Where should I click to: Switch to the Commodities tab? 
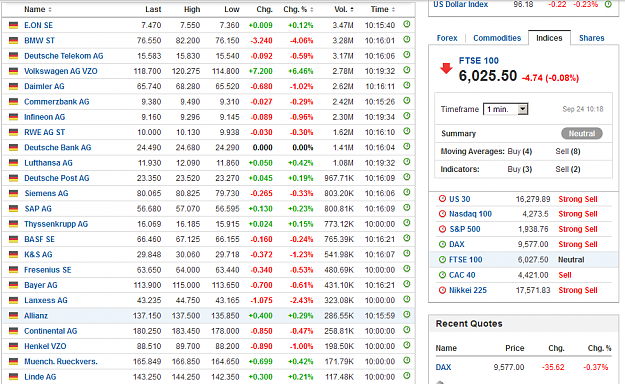(x=497, y=38)
